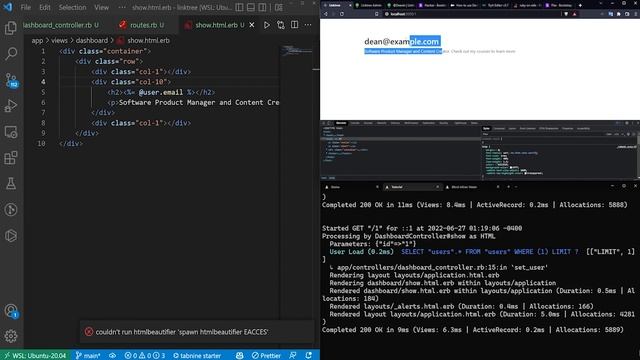This screenshot has width=640, height=360.
Task: Select DevTools Styles tab
Action: 486,129
